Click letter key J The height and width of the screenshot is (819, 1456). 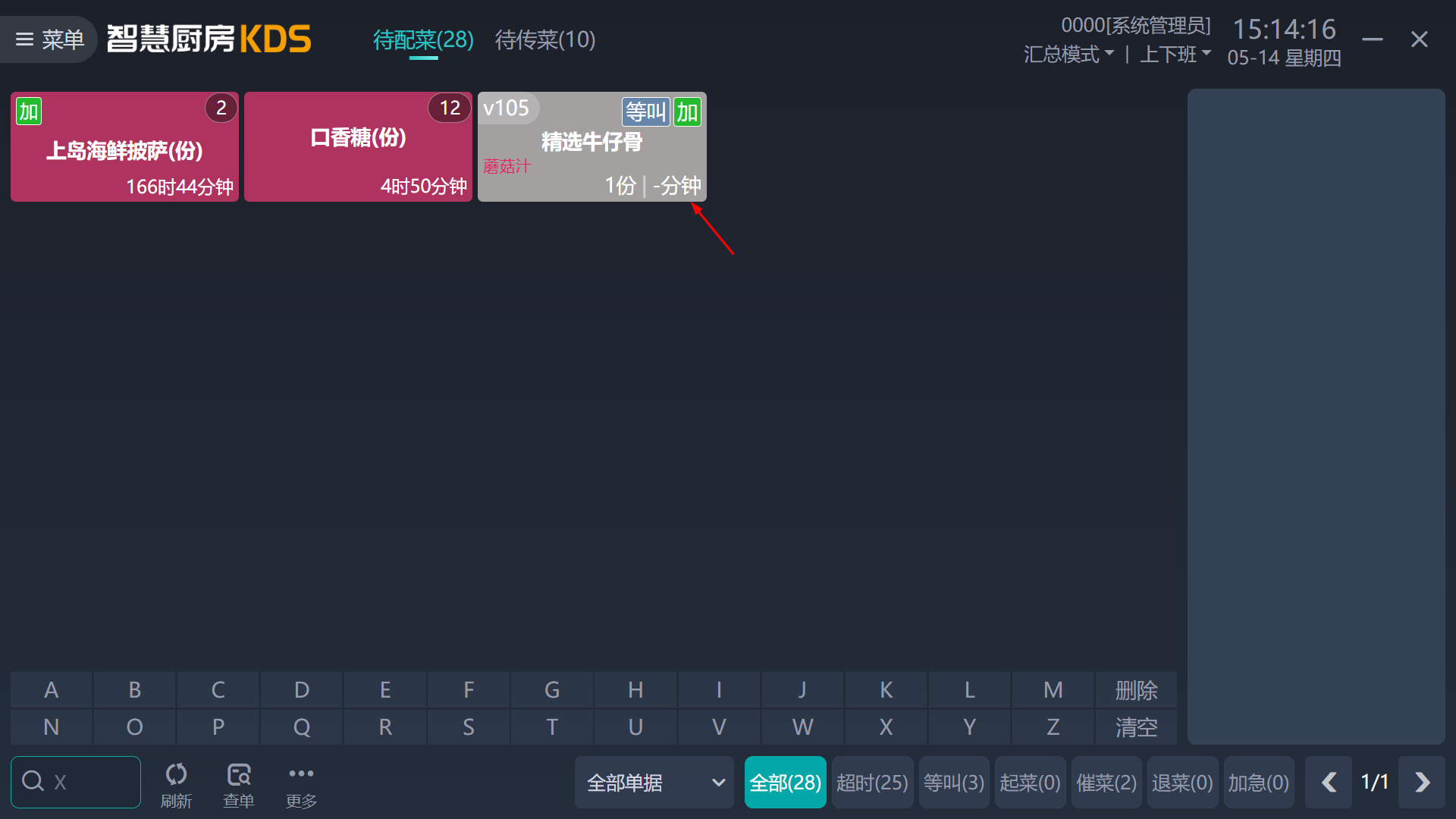click(x=802, y=690)
